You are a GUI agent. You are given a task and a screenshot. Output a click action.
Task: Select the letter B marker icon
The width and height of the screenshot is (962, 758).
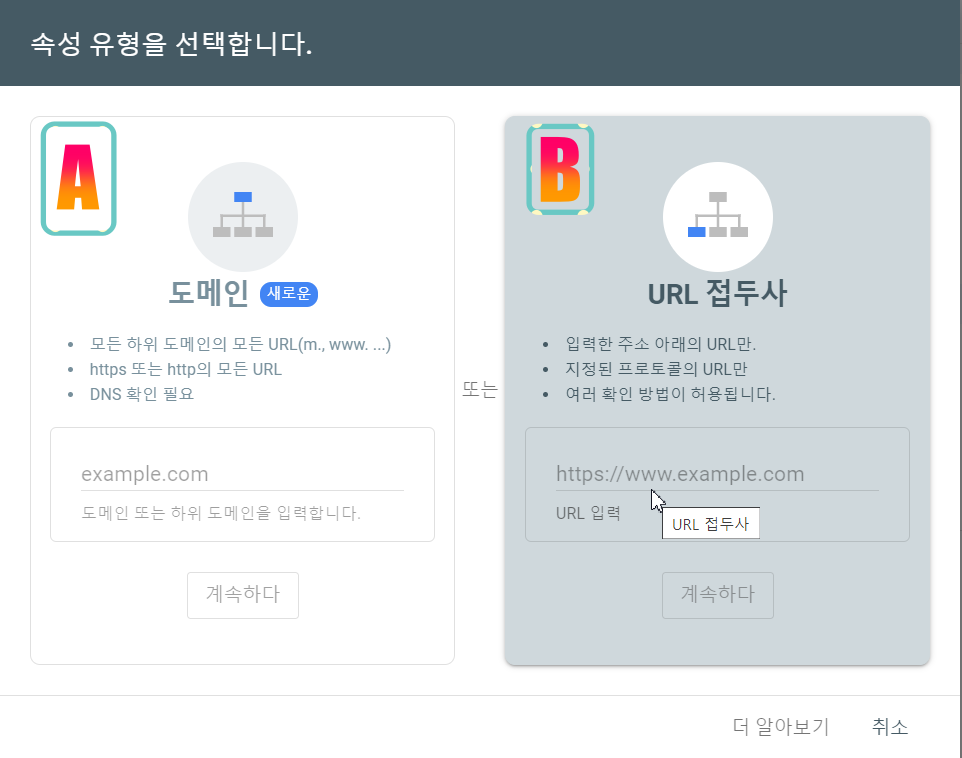(558, 170)
